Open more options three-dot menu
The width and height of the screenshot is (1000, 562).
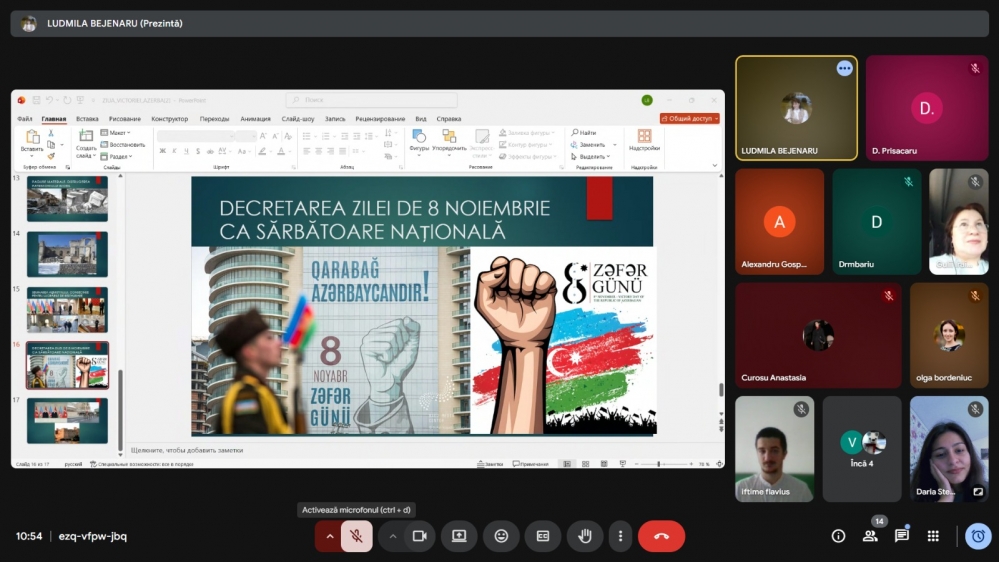(620, 536)
